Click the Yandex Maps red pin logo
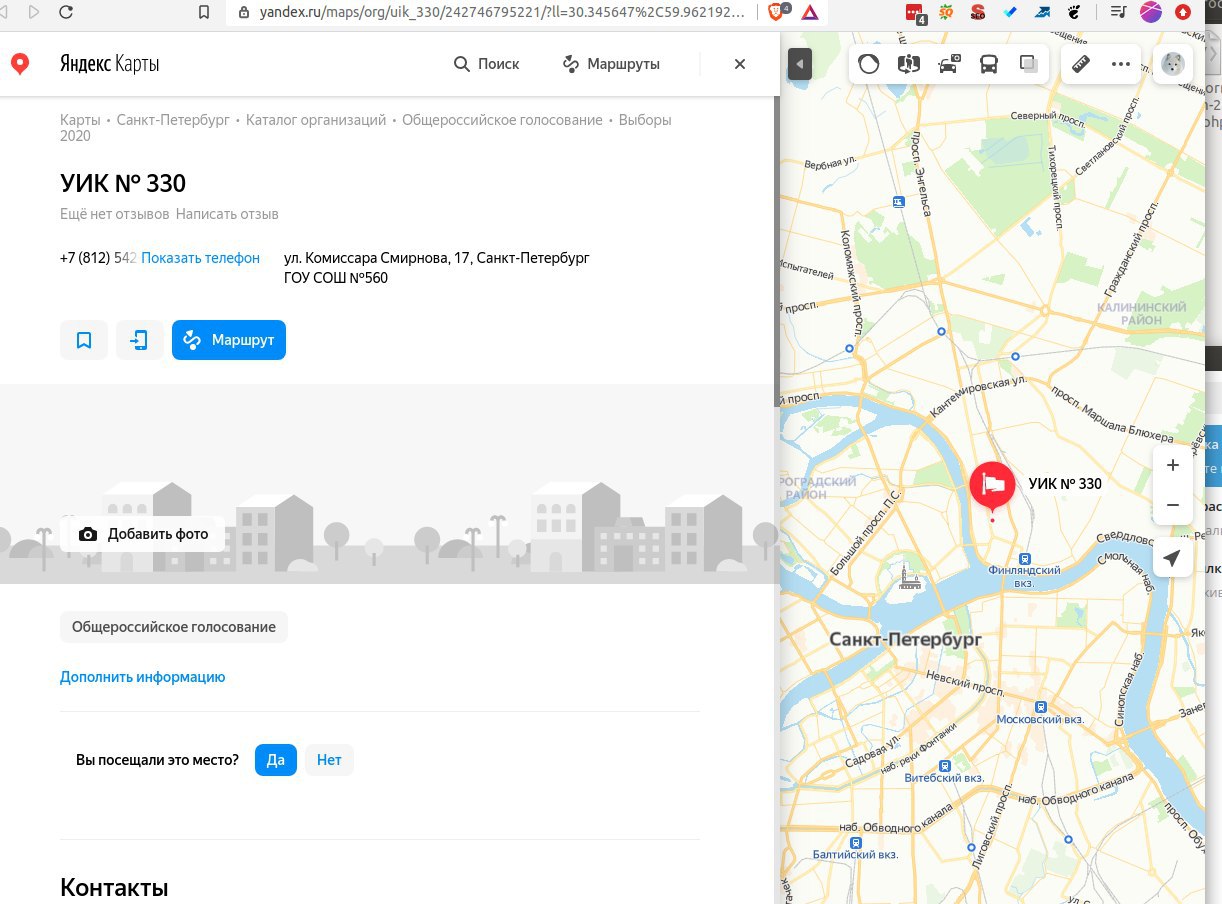 click(x=19, y=64)
